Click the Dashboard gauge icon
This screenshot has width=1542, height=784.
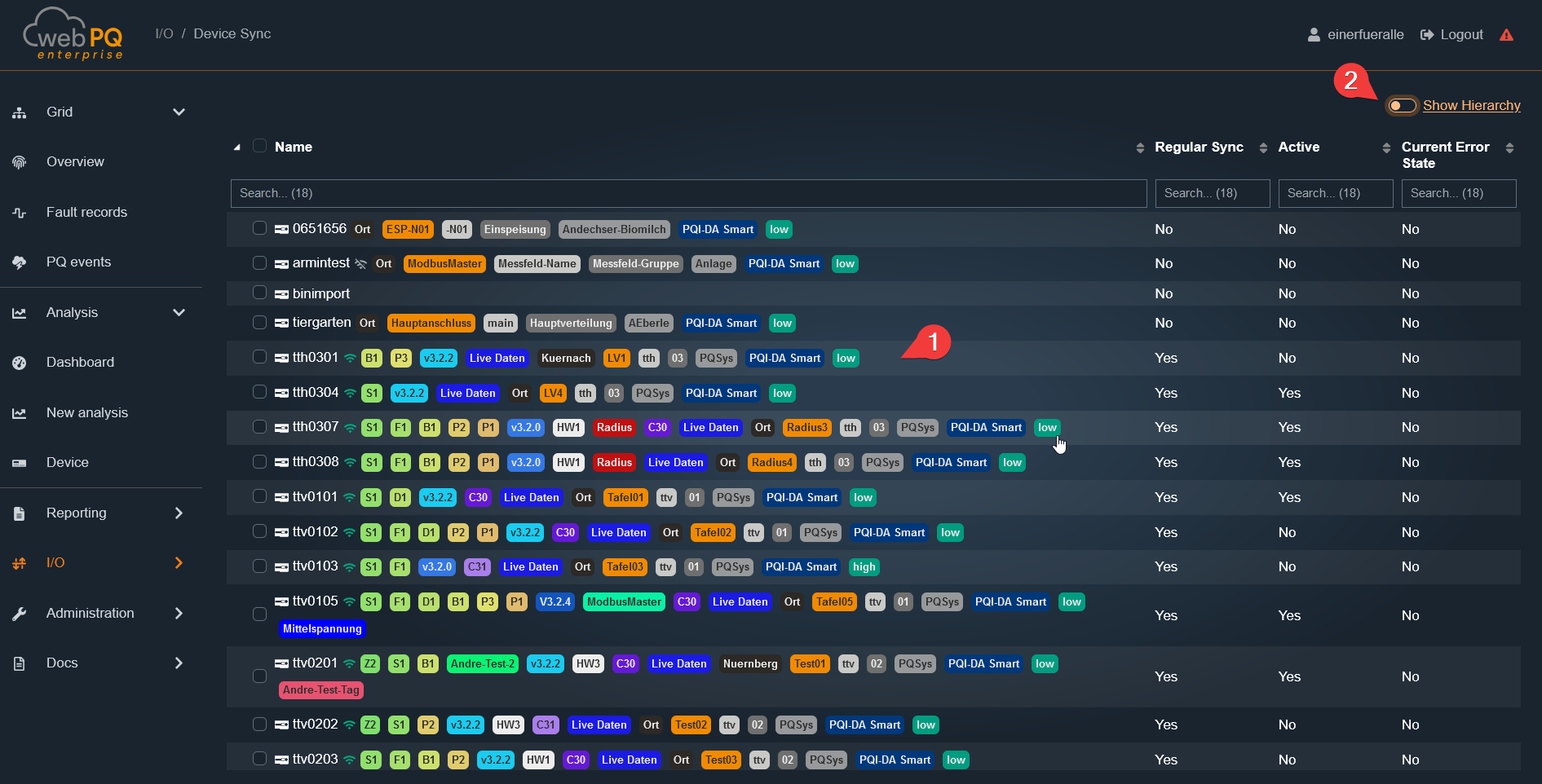click(x=20, y=363)
